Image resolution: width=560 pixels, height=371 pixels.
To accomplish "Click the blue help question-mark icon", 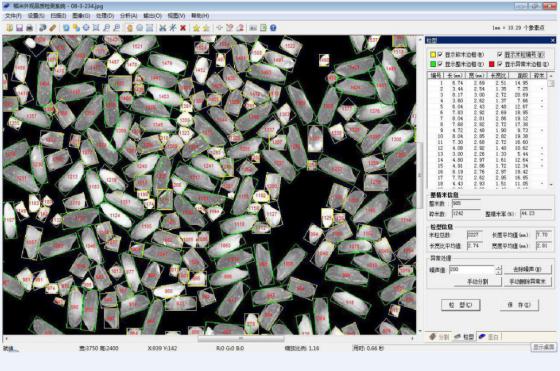I will coord(273,28).
